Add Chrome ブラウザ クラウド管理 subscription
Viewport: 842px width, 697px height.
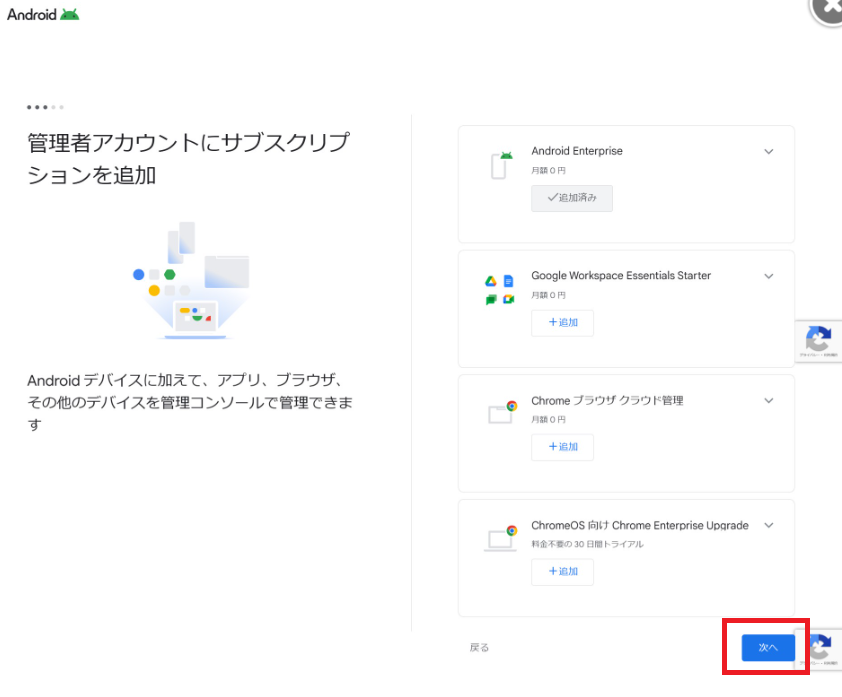pos(562,447)
